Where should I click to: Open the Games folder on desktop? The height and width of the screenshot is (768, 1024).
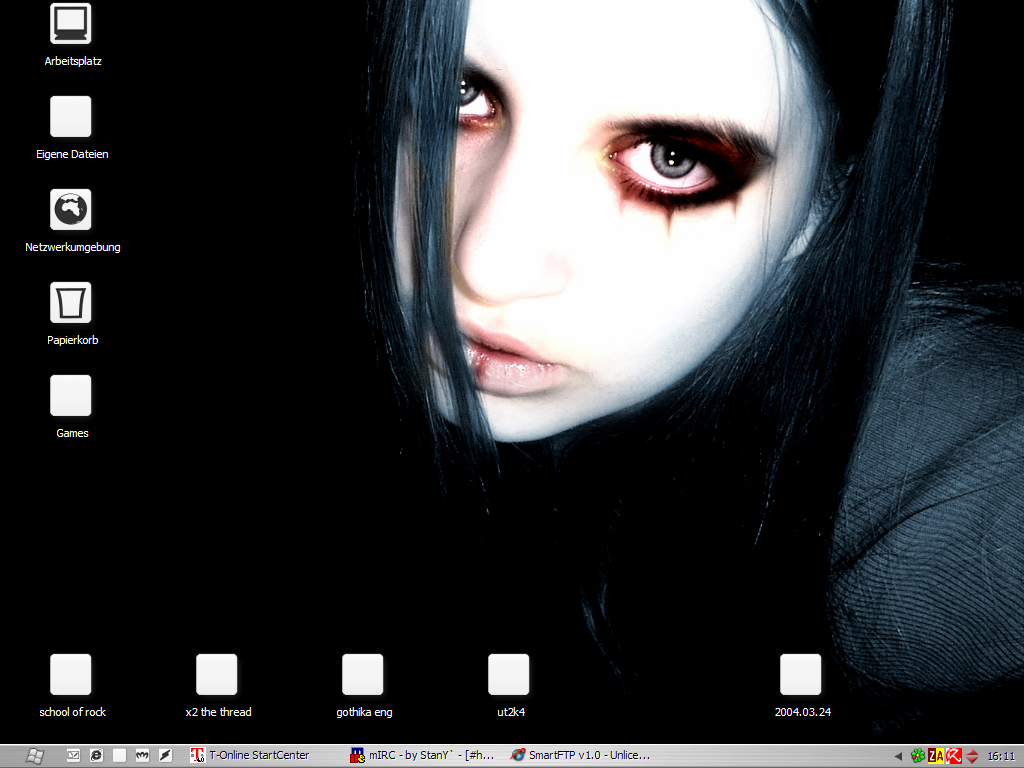point(71,396)
